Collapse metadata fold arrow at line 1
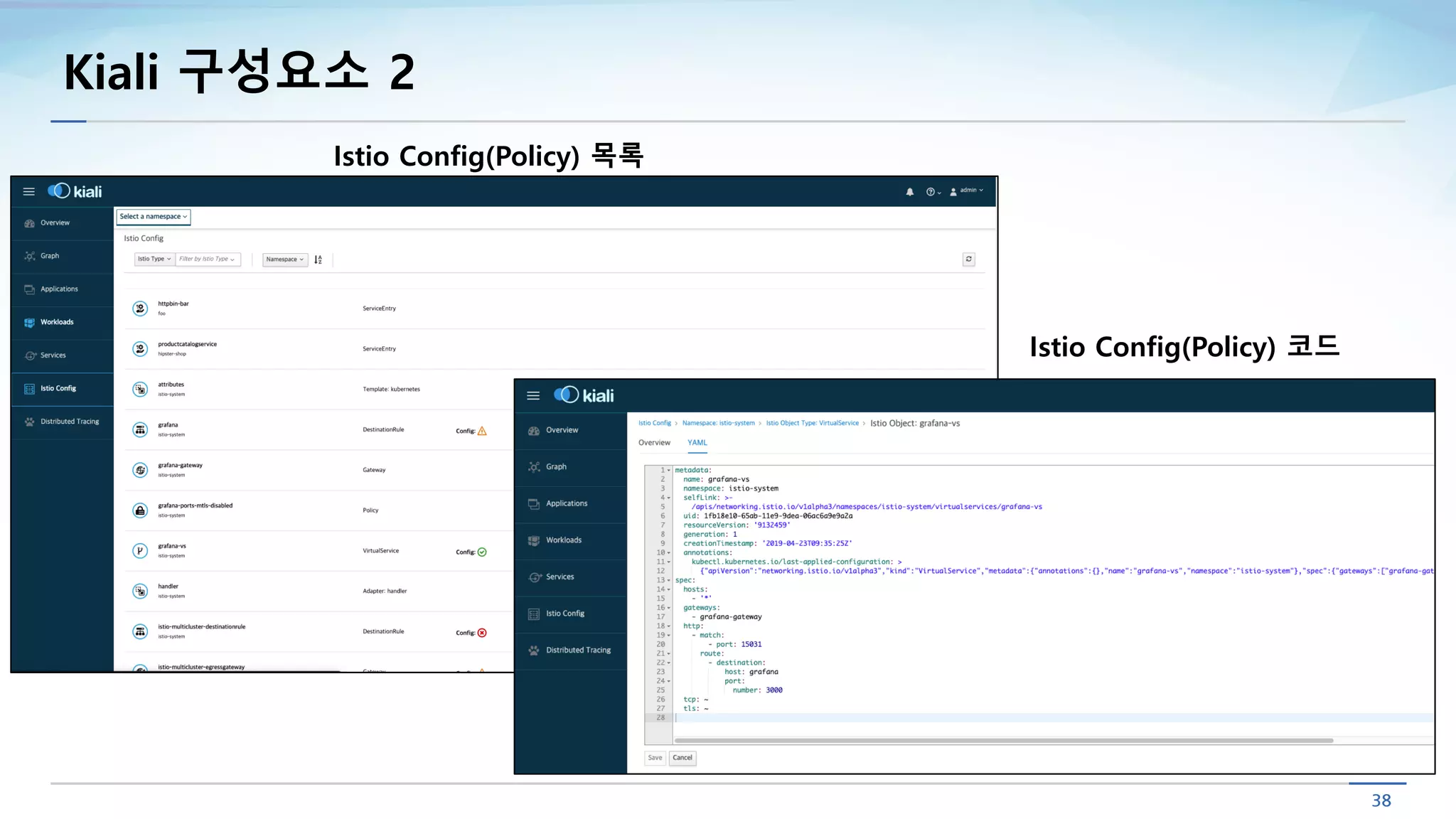1456x819 pixels. [669, 471]
